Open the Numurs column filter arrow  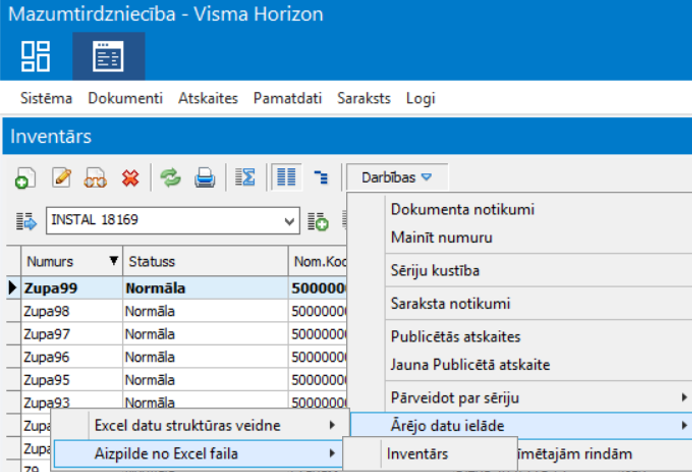click(x=113, y=261)
